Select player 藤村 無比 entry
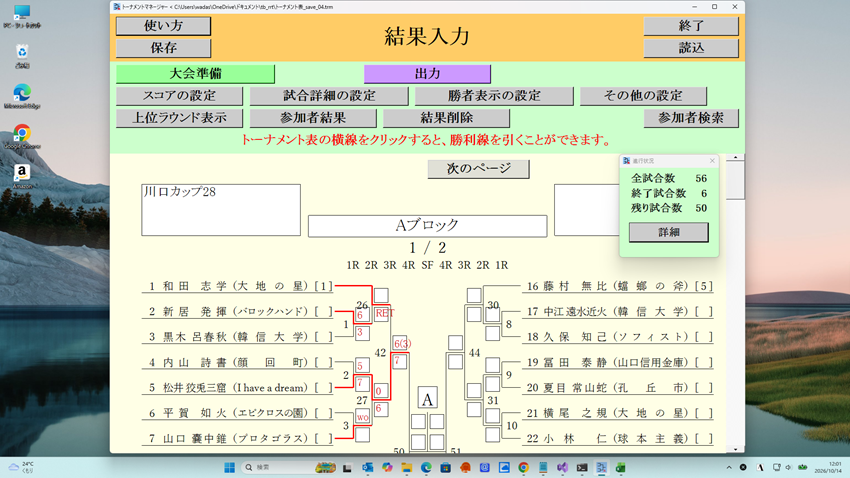Image resolution: width=850 pixels, height=478 pixels. pyautogui.click(x=618, y=286)
